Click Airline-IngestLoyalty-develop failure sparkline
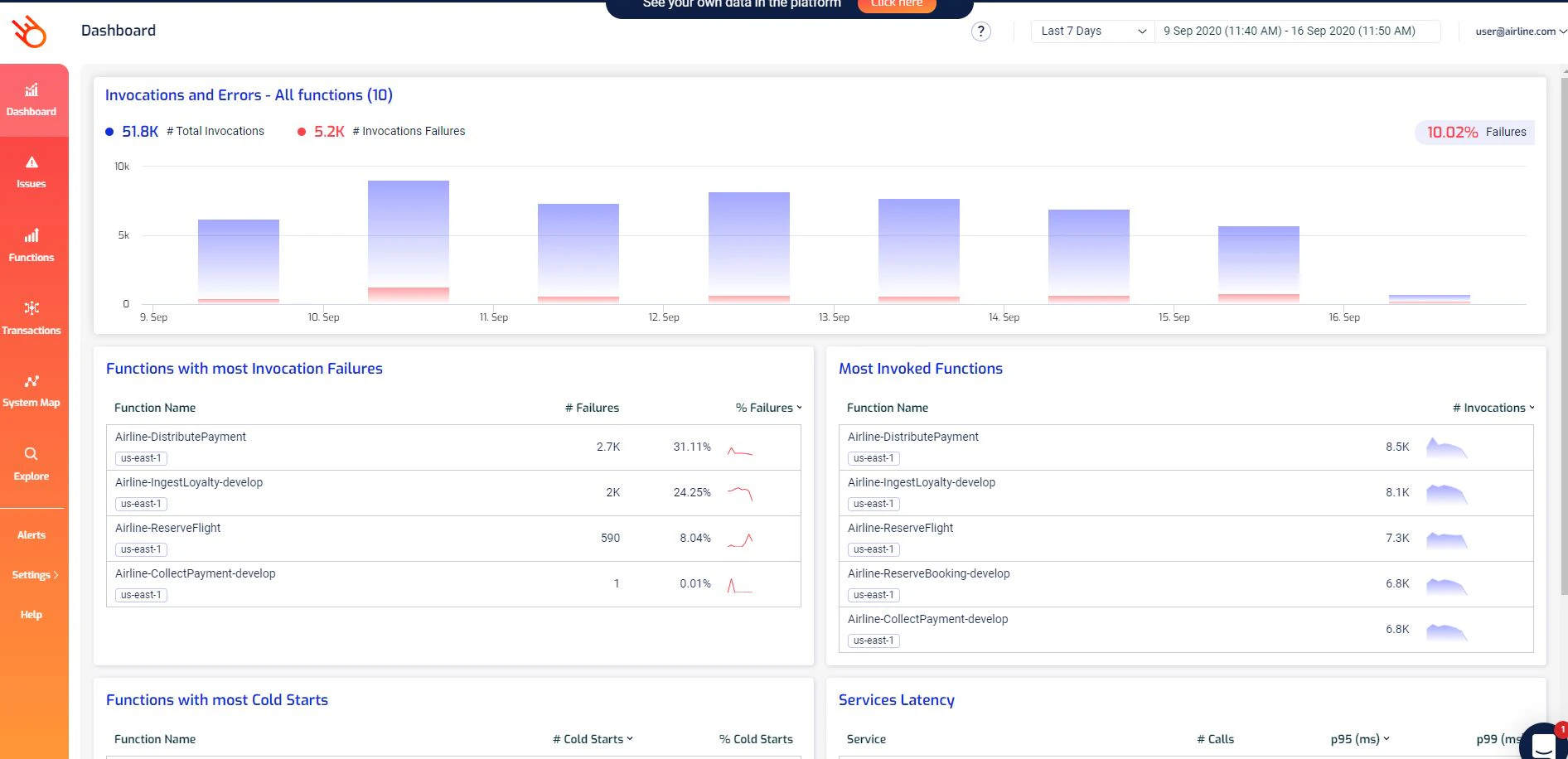1568x759 pixels. tap(740, 494)
